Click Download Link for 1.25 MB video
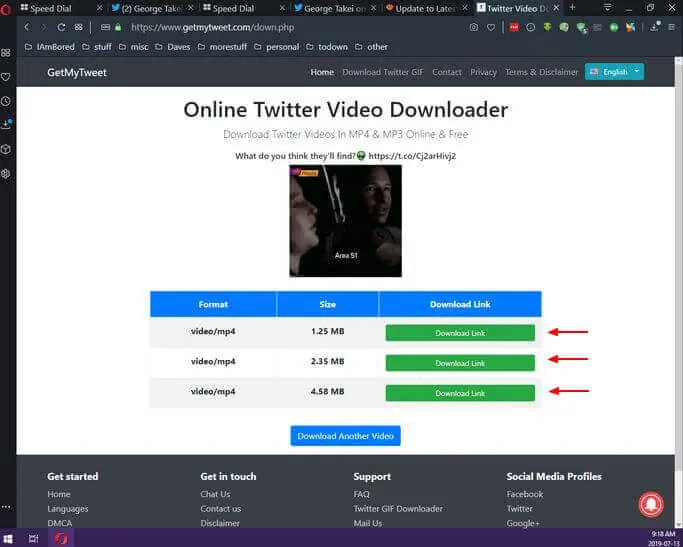683x547 pixels. [460, 333]
